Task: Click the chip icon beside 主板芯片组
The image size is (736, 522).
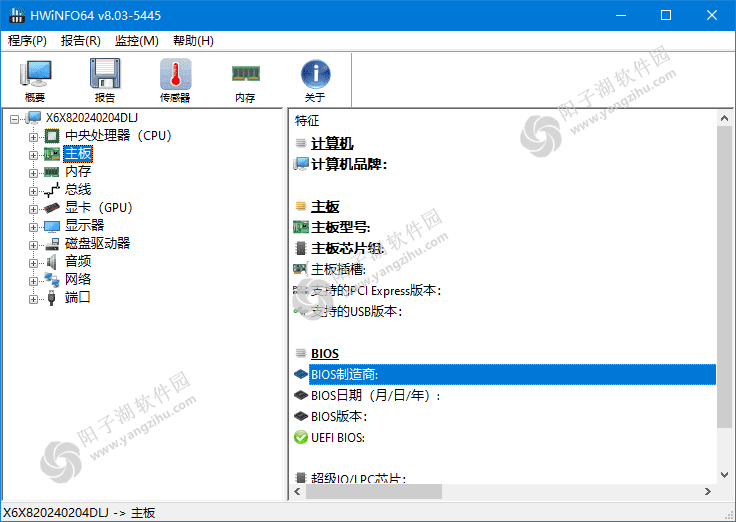Action: click(x=301, y=248)
